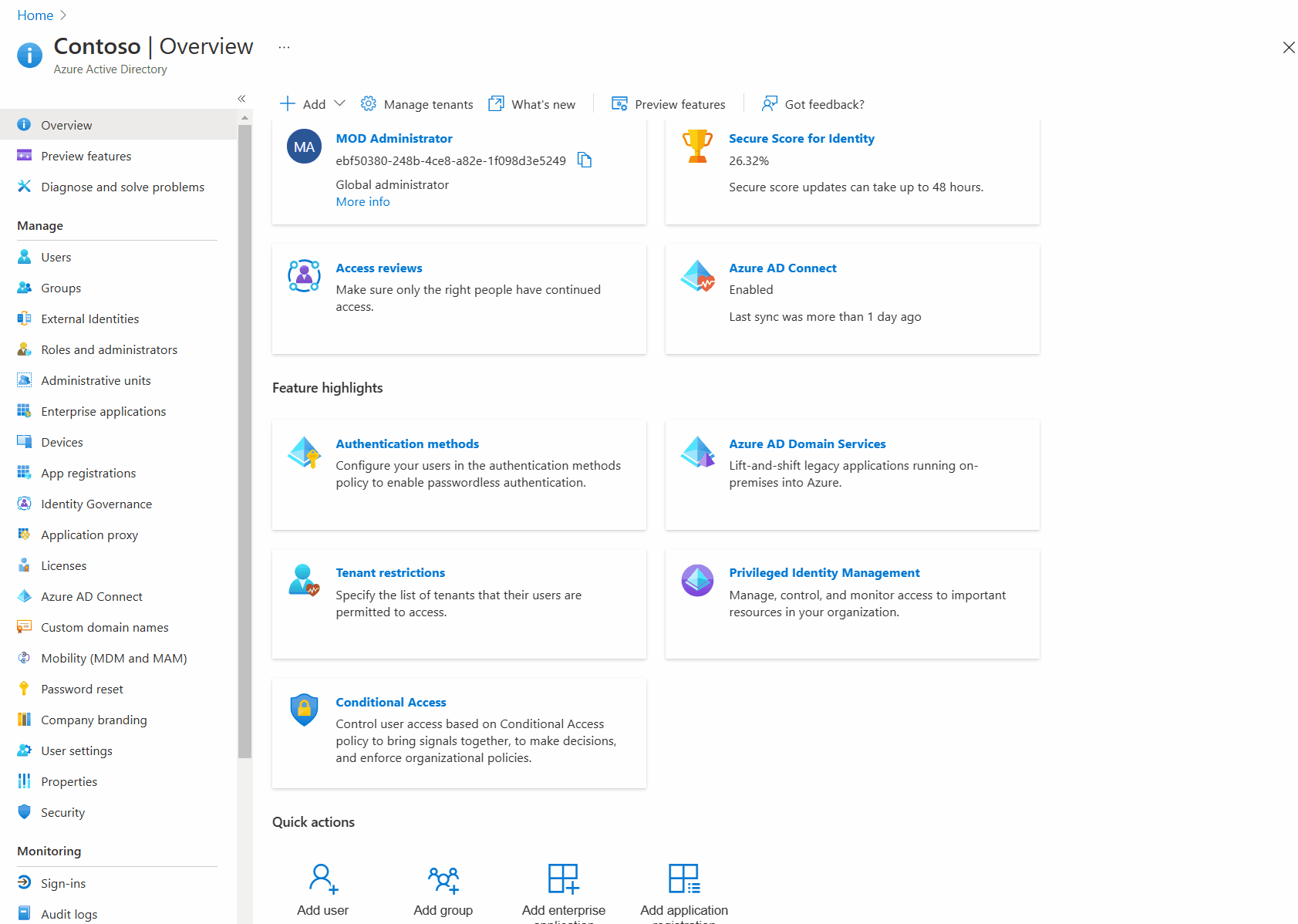Open the ellipsis menu beside Overview title
1298x924 pixels.
pos(285,47)
